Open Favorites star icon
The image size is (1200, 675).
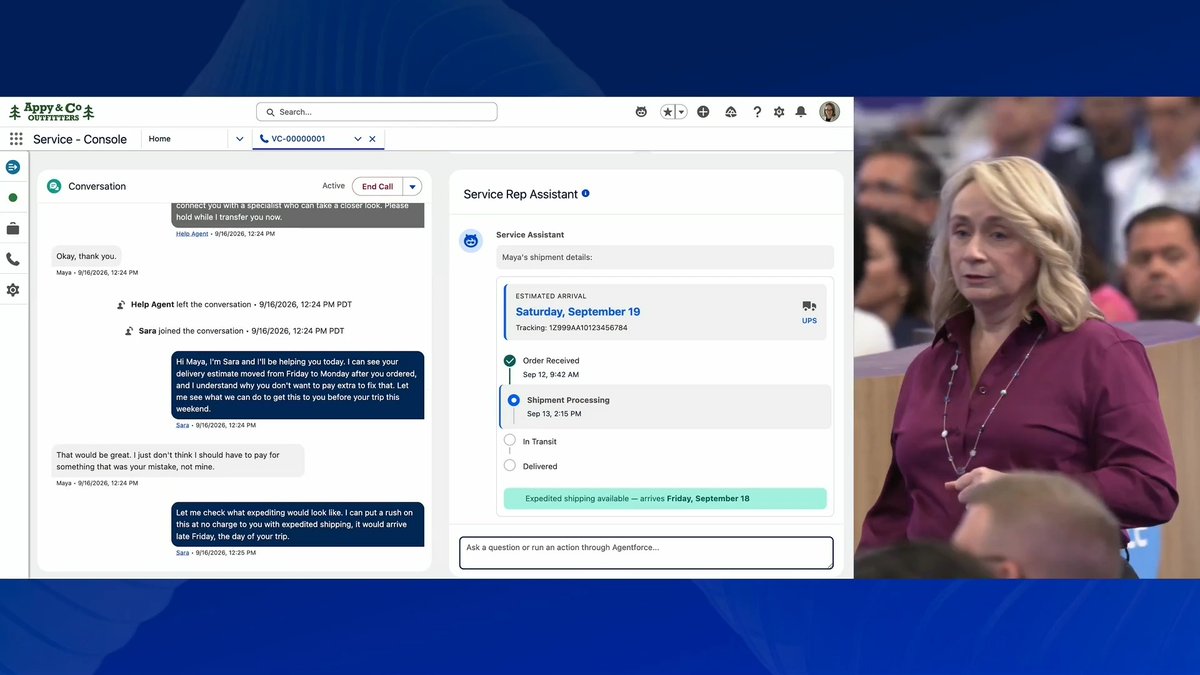click(x=668, y=112)
